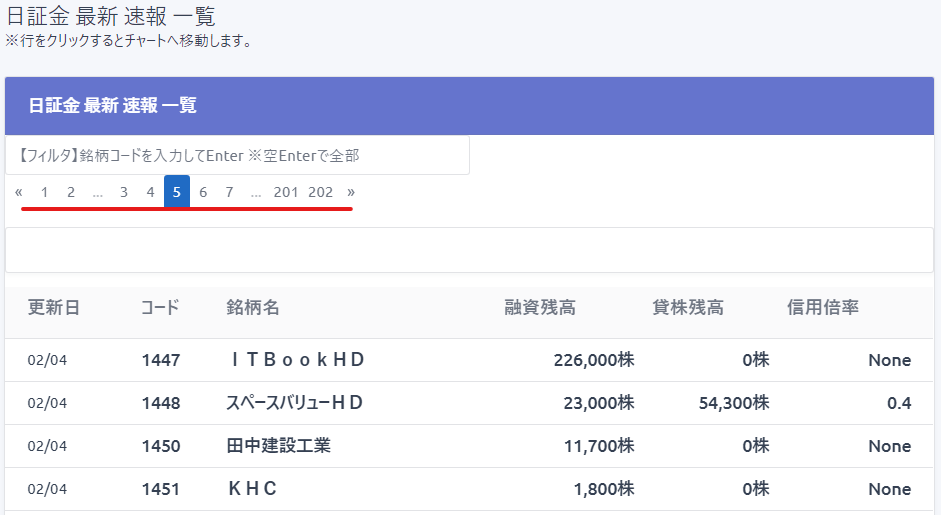The height and width of the screenshot is (515, 941).
Task: Go to previous page using « arrow
Action: coord(19,192)
